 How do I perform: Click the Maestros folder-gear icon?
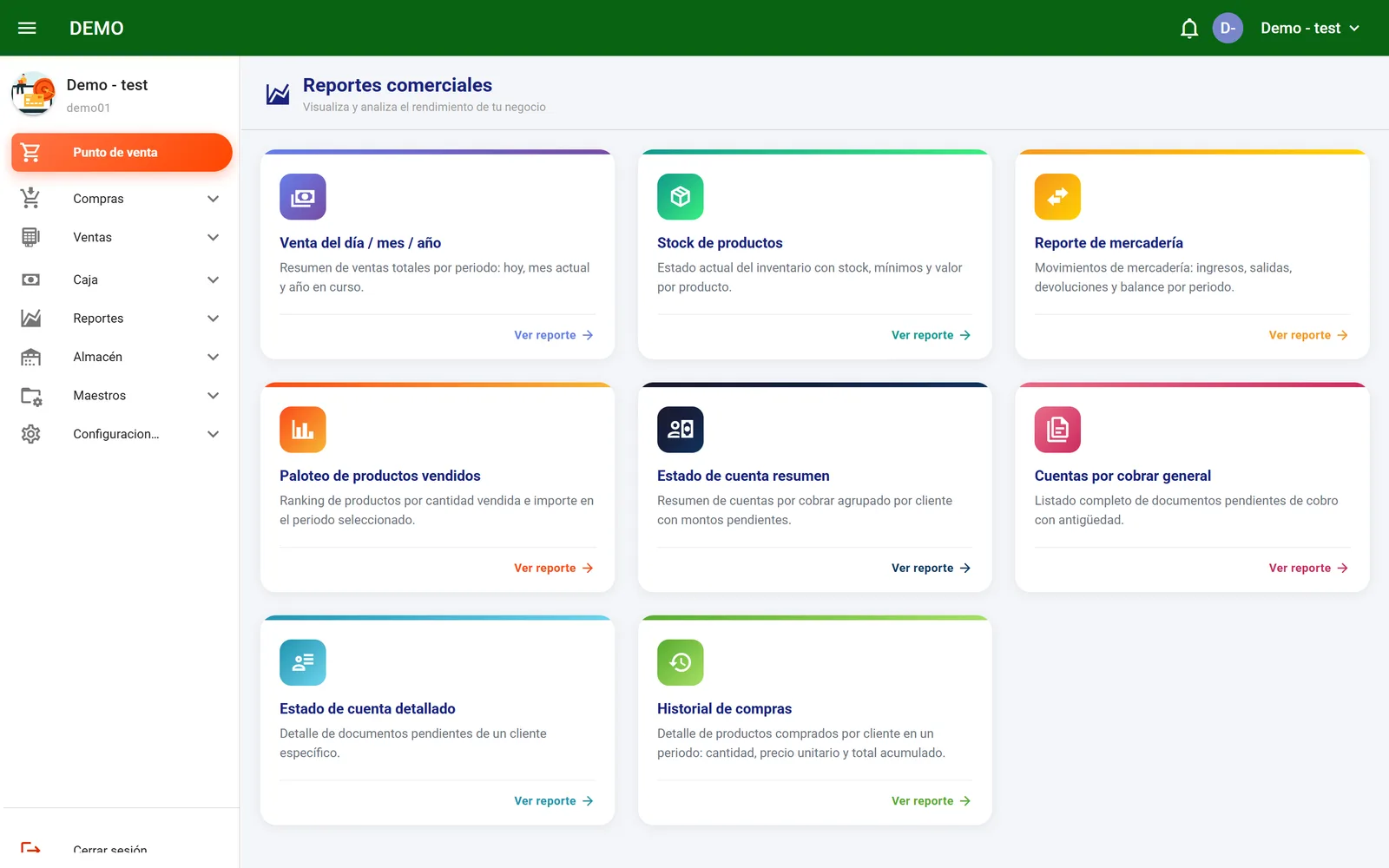(31, 396)
